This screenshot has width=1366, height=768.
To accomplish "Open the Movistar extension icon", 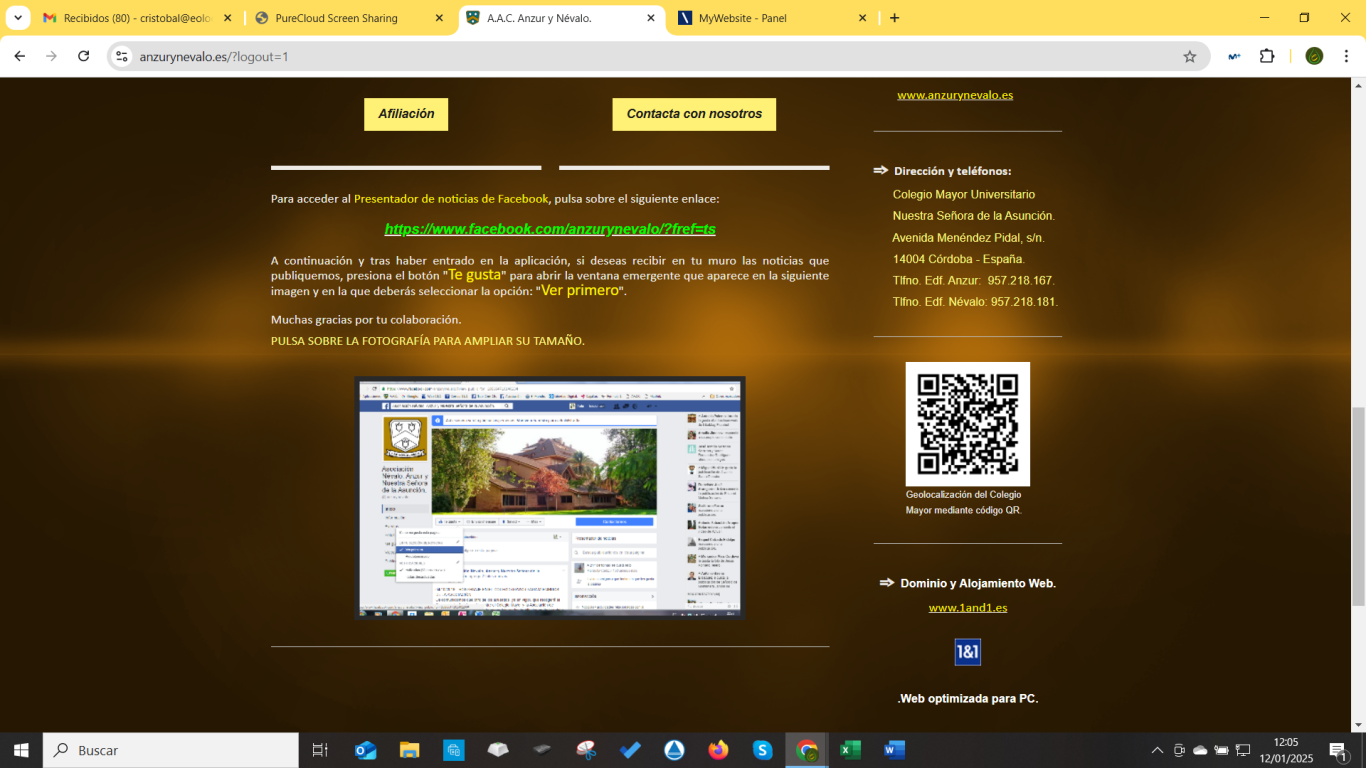I will click(x=1235, y=56).
